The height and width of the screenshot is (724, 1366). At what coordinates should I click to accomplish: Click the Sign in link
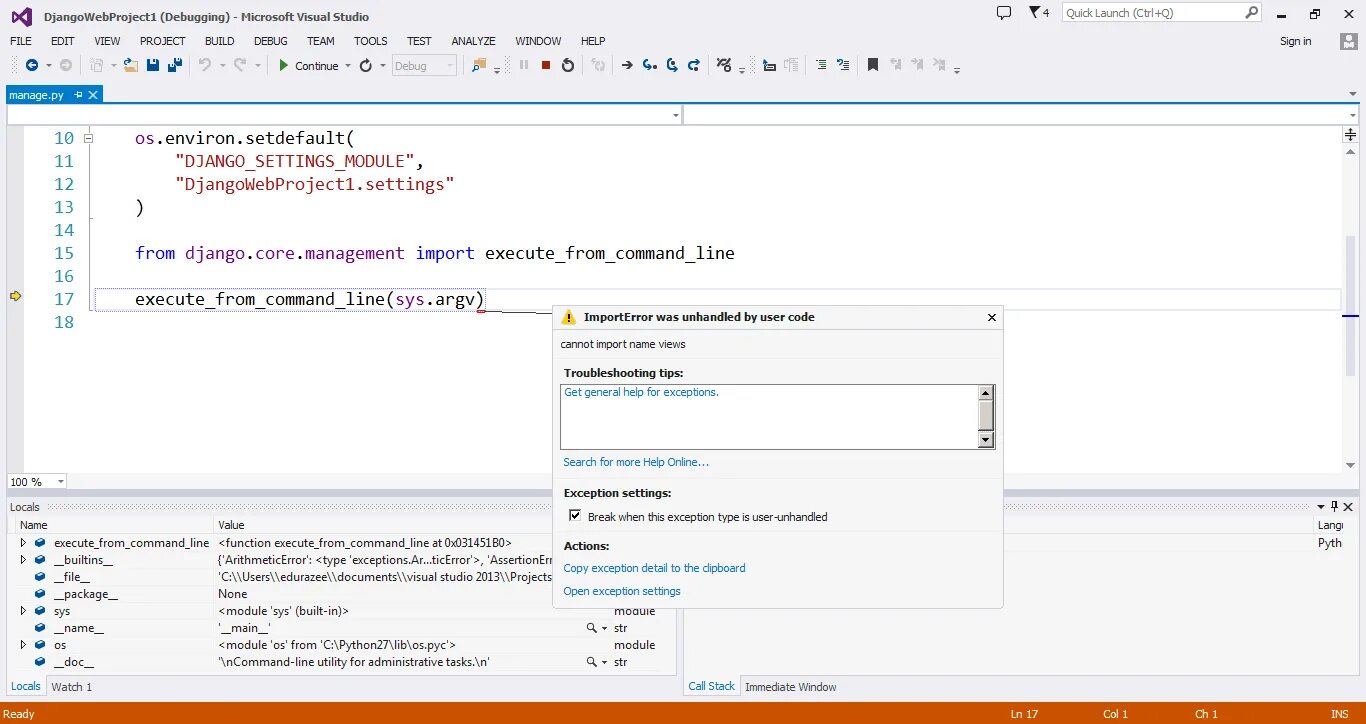(1295, 41)
